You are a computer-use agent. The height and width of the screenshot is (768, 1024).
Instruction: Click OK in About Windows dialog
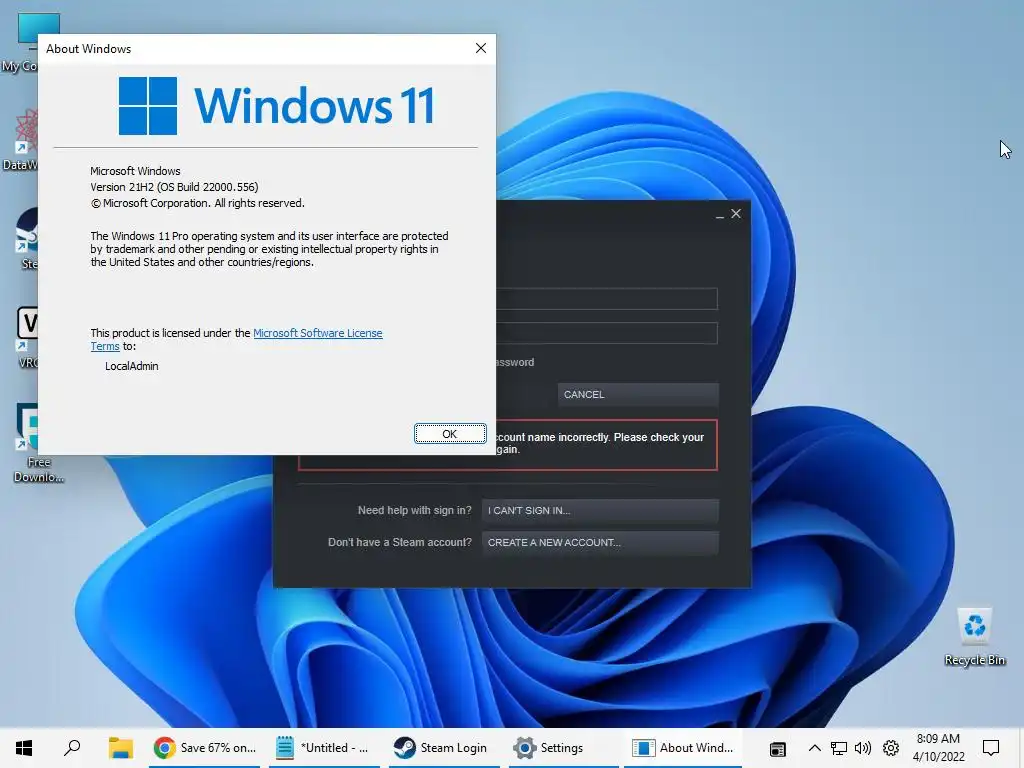pos(449,434)
